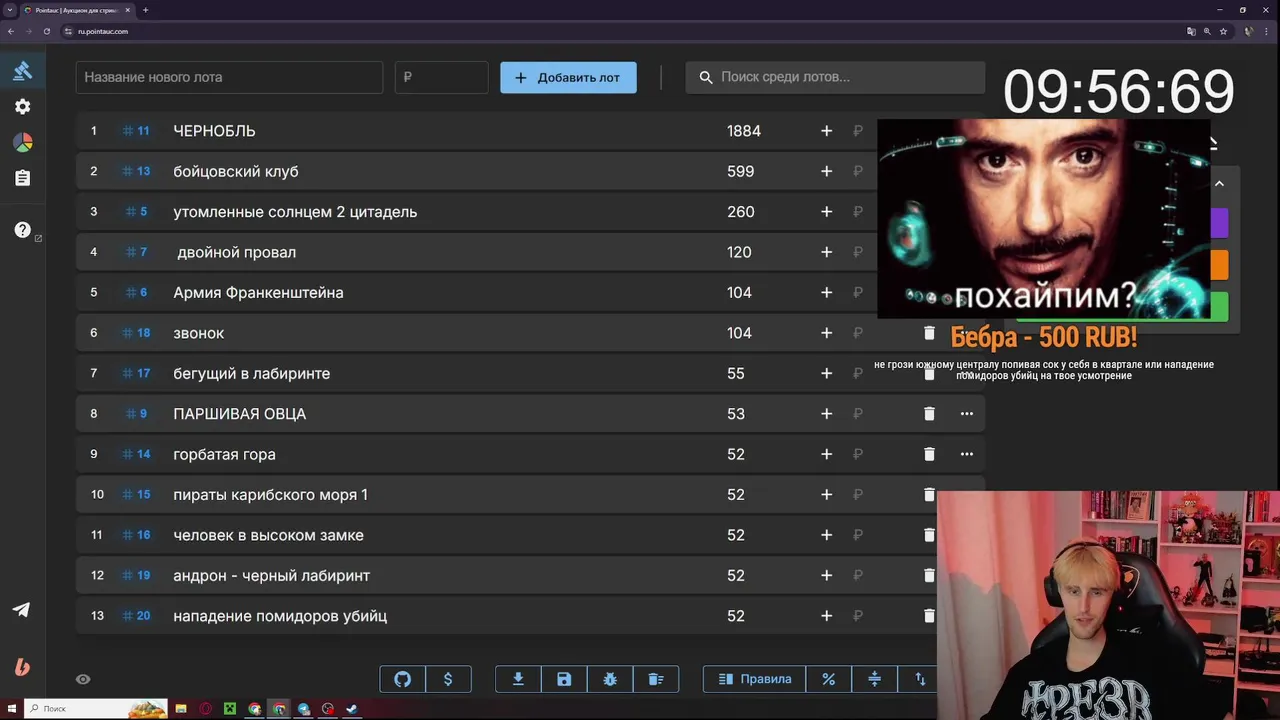The image size is (1280, 720).
Task: Open more options for ПАРШИВАЯ ОВЦА lot
Action: point(966,414)
